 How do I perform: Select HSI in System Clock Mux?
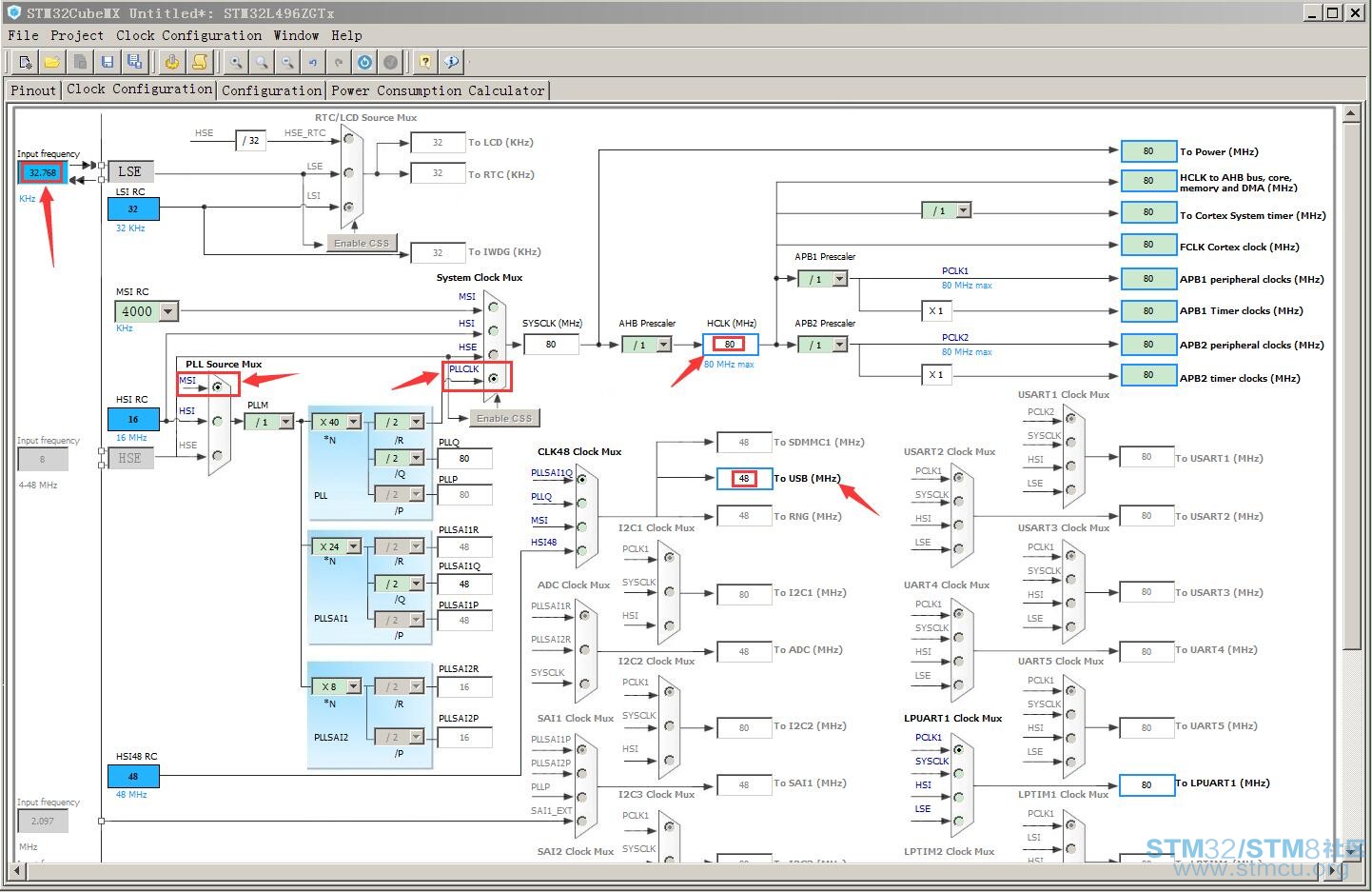tap(493, 330)
